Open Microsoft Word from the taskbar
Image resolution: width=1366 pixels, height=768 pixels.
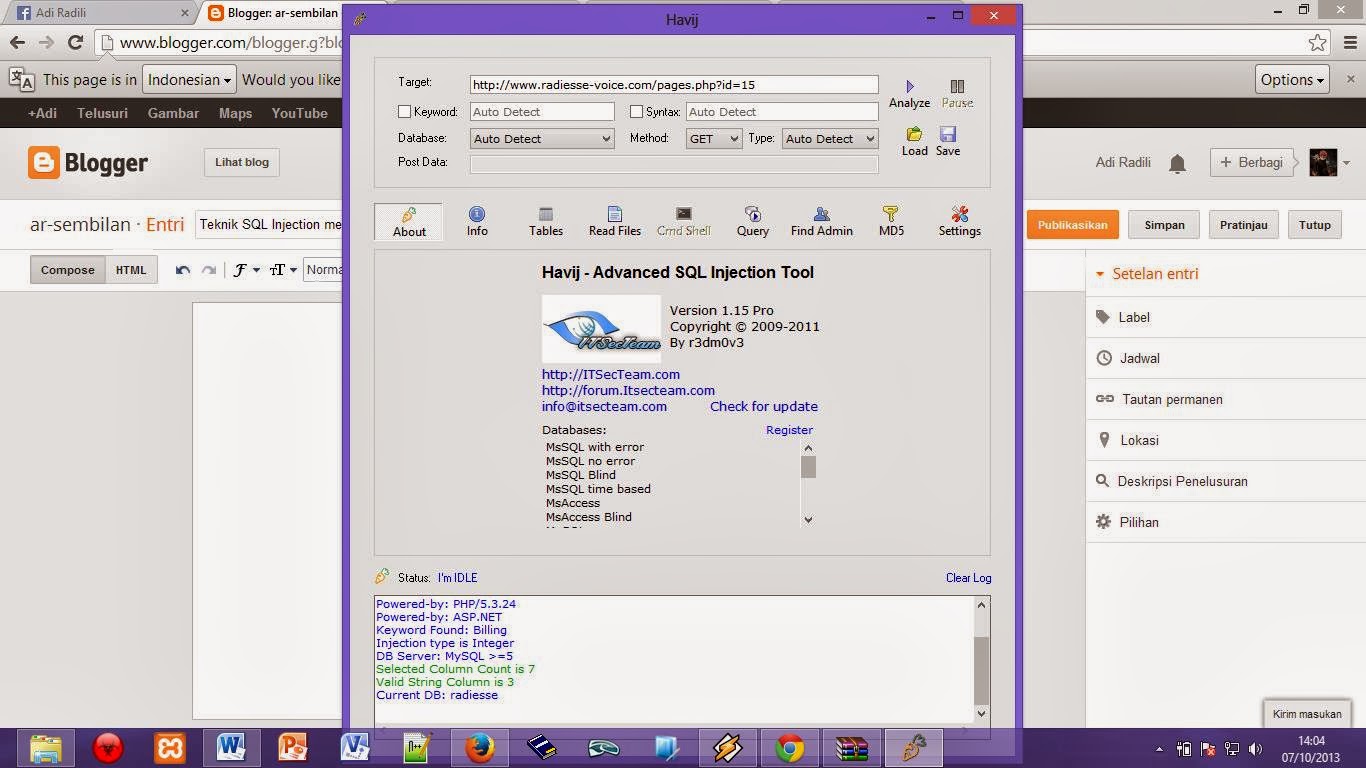pyautogui.click(x=231, y=747)
